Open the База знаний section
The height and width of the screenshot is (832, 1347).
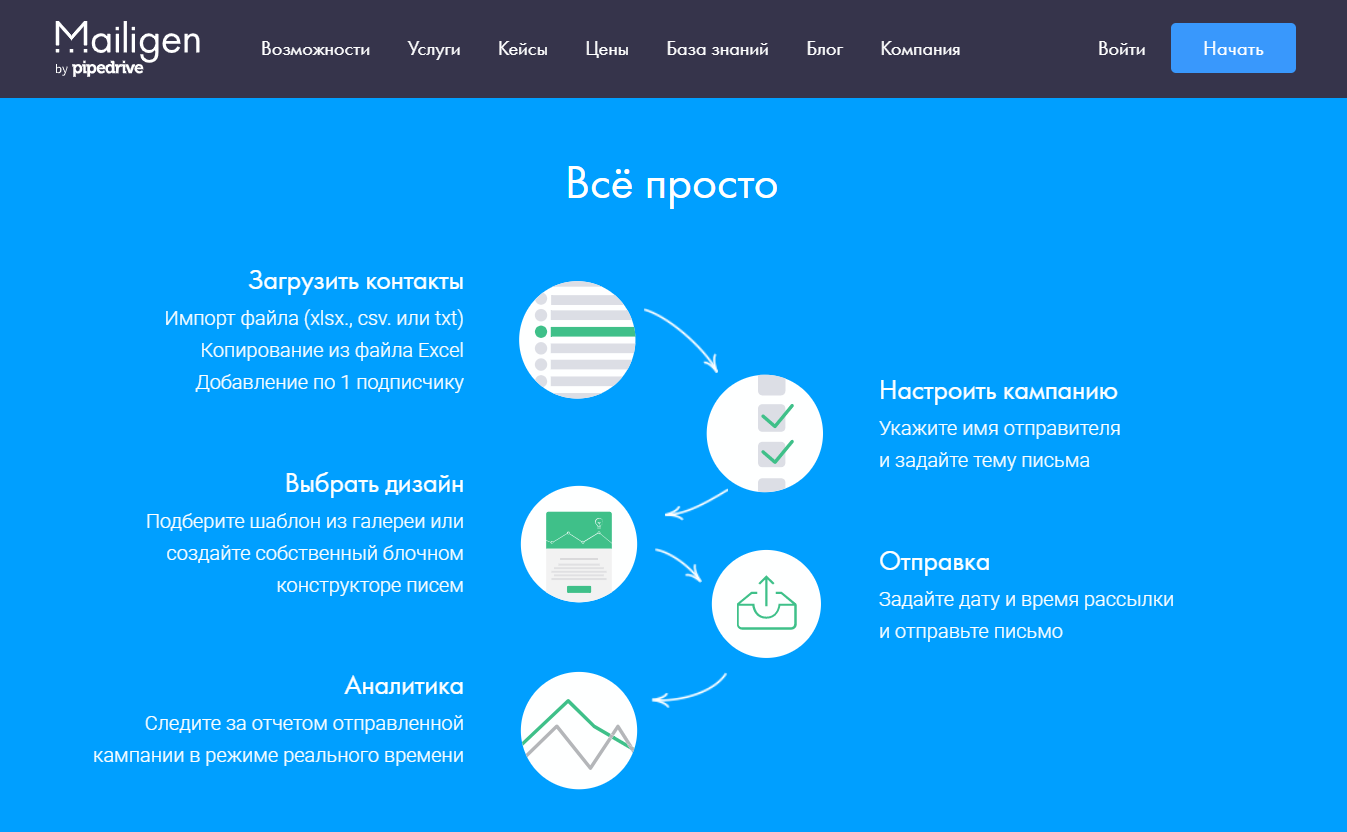pos(717,48)
